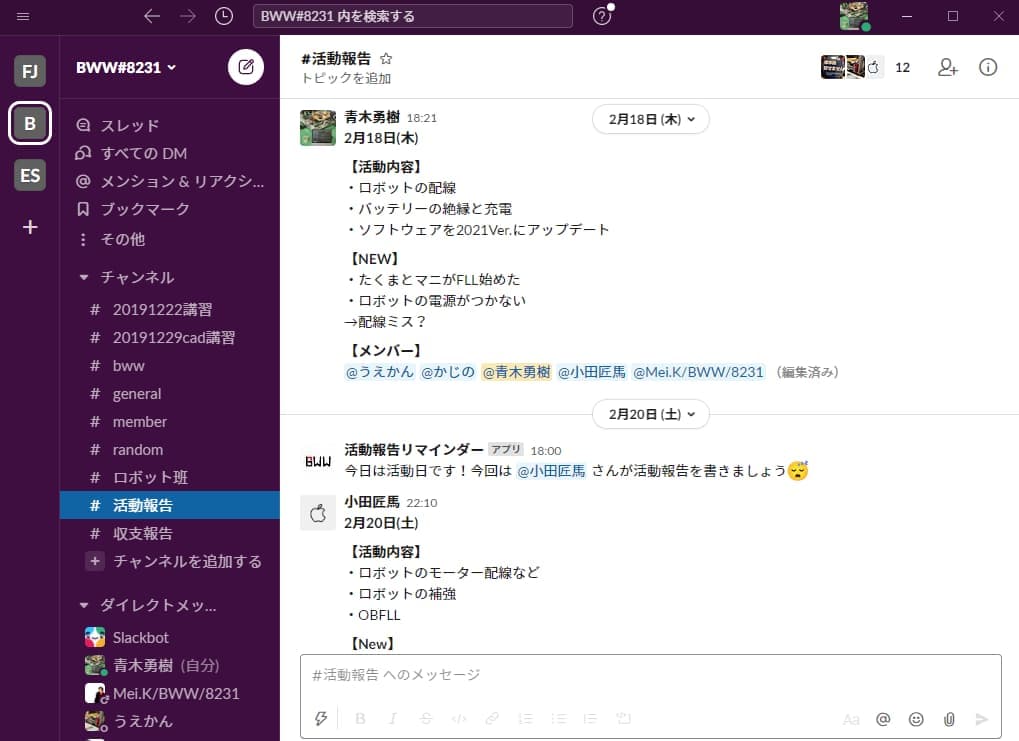Click トピックを追加 under the channel name
Viewport: 1019px width, 741px height.
(347, 75)
